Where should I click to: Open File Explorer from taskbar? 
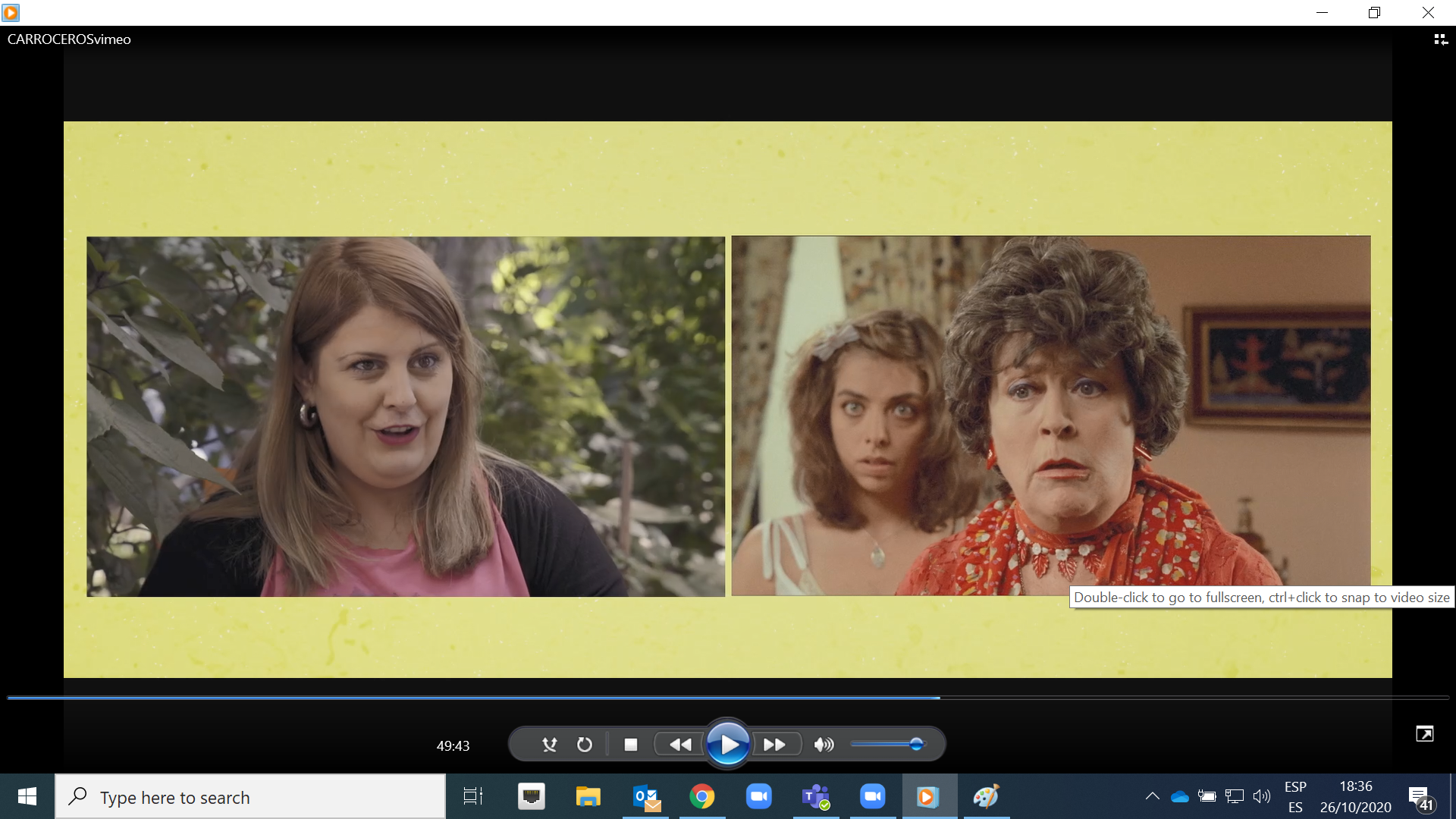pos(588,796)
